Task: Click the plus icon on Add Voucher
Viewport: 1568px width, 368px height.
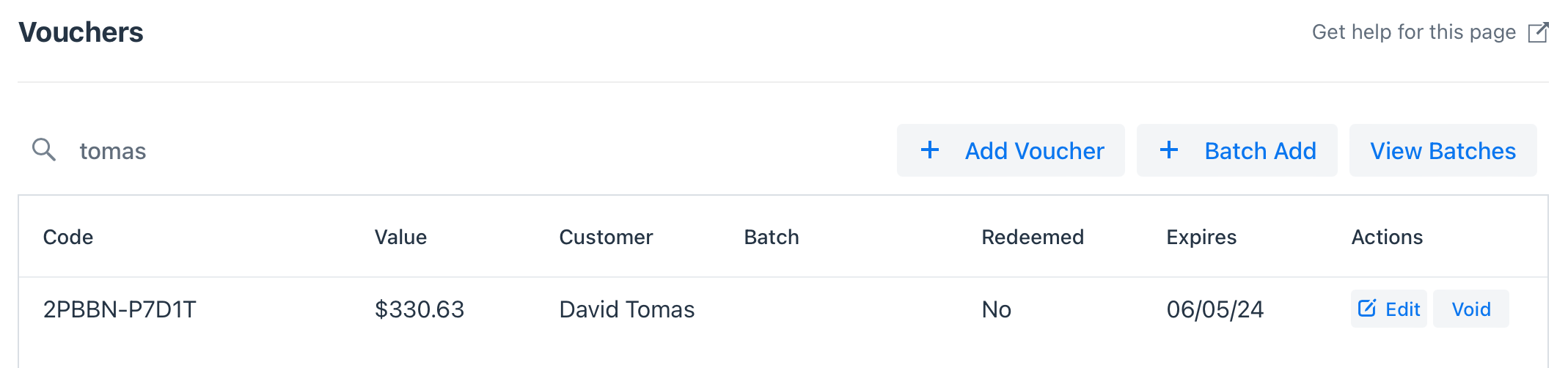Action: coord(930,150)
